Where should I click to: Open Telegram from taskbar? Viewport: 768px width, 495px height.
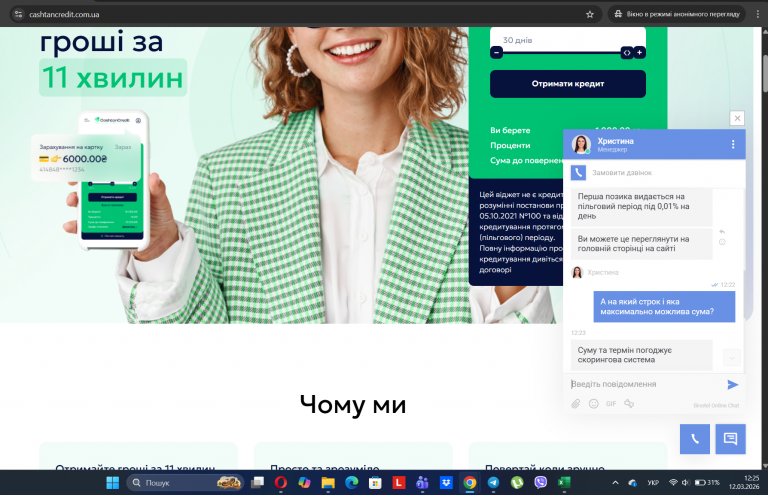tap(493, 483)
